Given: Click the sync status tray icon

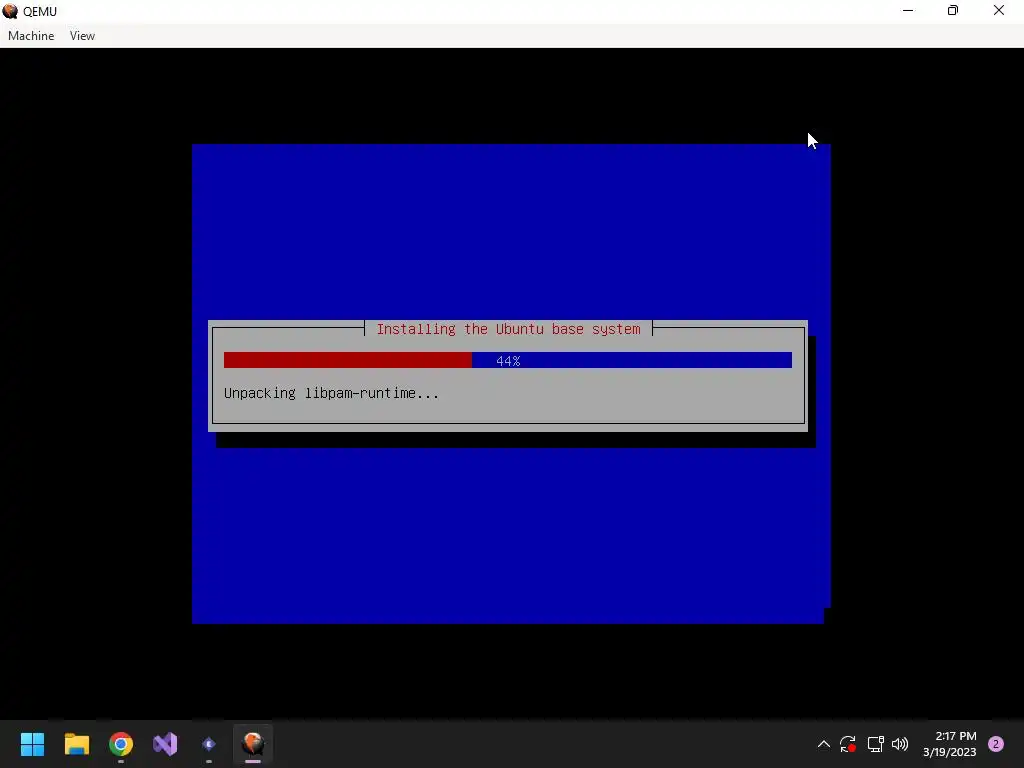Looking at the screenshot, I should [848, 744].
